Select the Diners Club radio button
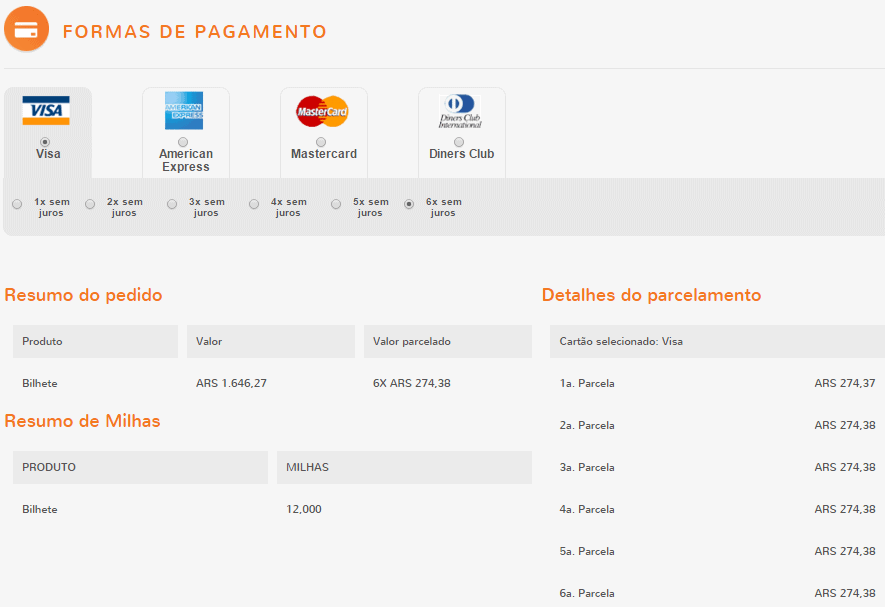 [x=459, y=142]
